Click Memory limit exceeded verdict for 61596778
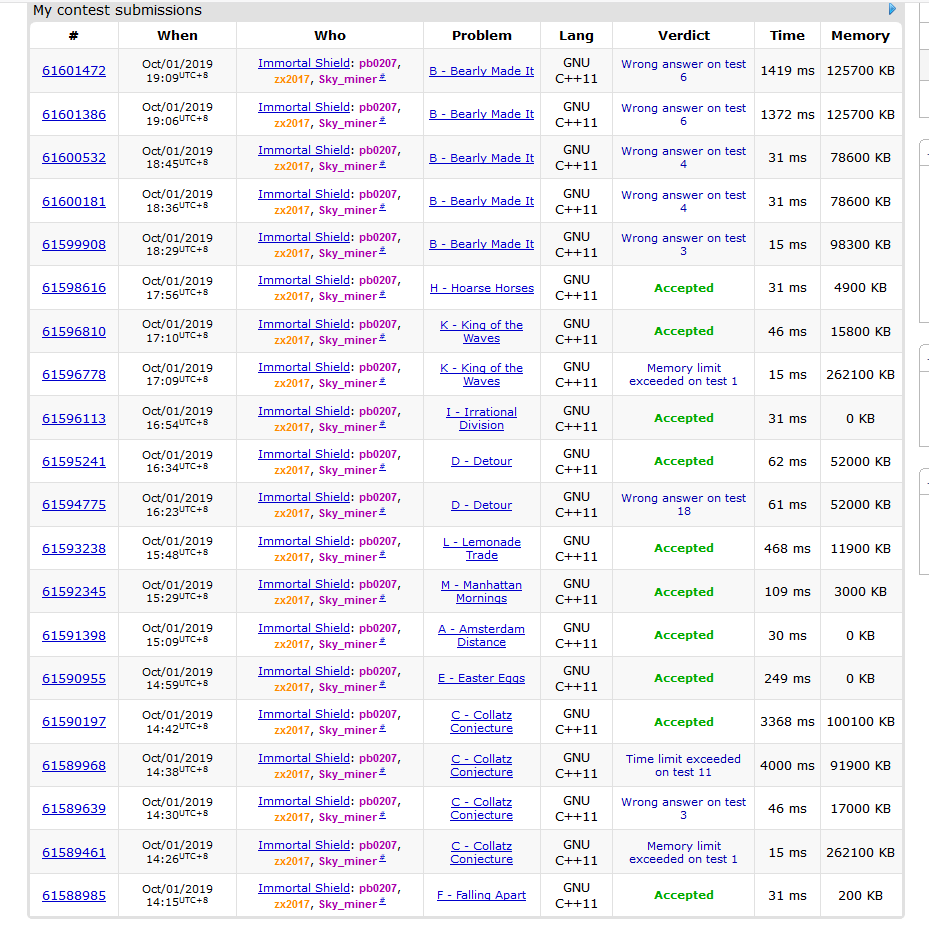 tap(683, 374)
